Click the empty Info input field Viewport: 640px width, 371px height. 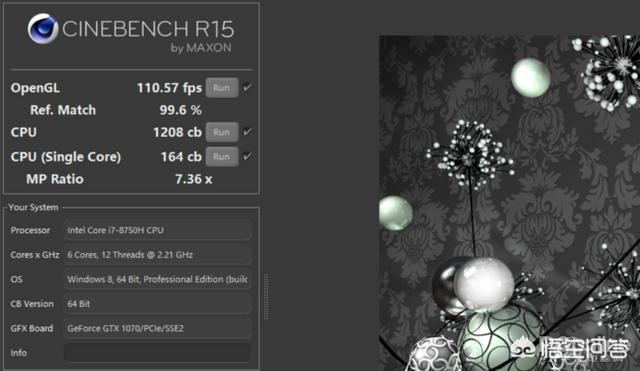click(x=157, y=353)
